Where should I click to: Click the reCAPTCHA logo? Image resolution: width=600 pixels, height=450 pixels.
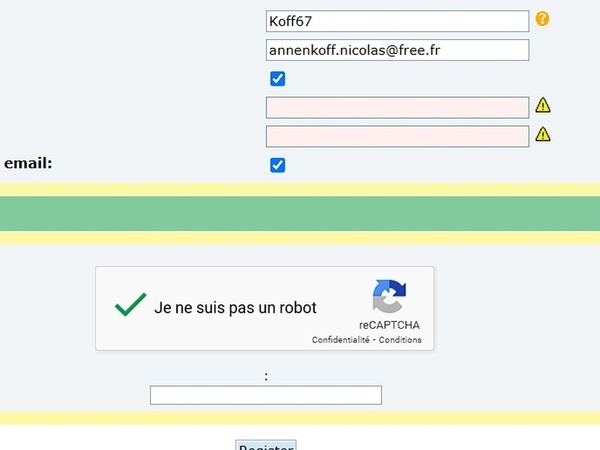pos(389,298)
